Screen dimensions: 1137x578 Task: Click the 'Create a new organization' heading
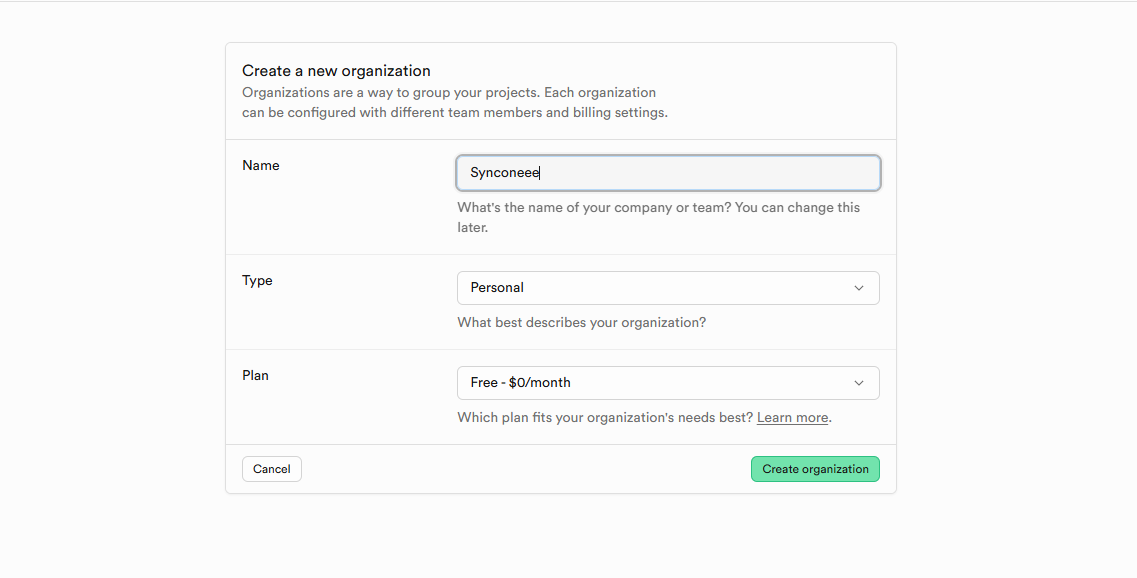tap(336, 71)
